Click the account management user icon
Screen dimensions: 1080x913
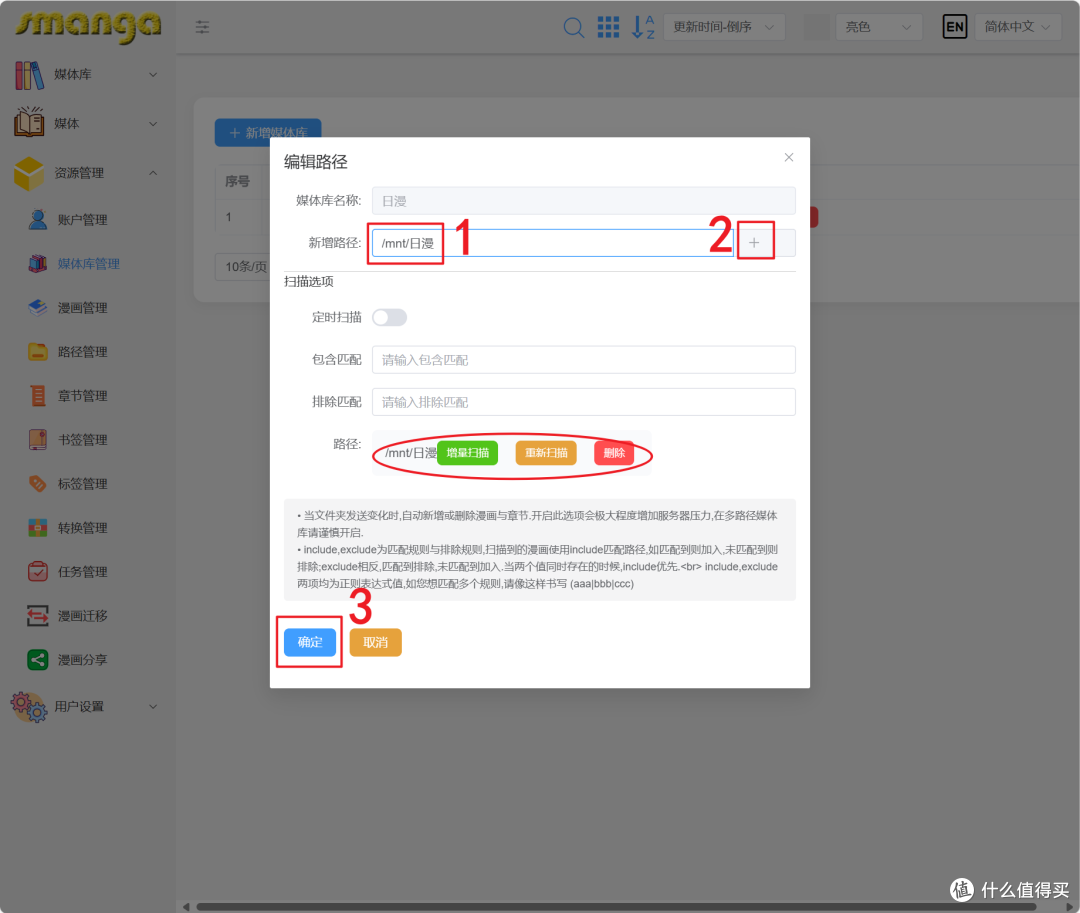(x=38, y=220)
